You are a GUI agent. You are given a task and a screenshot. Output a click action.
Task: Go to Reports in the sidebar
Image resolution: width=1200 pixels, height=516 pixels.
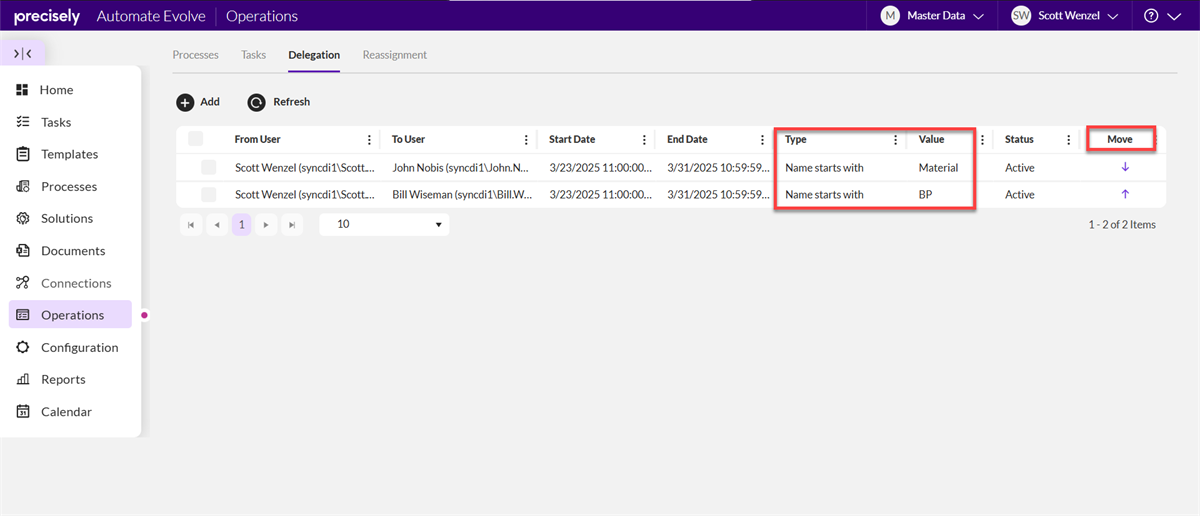63,380
